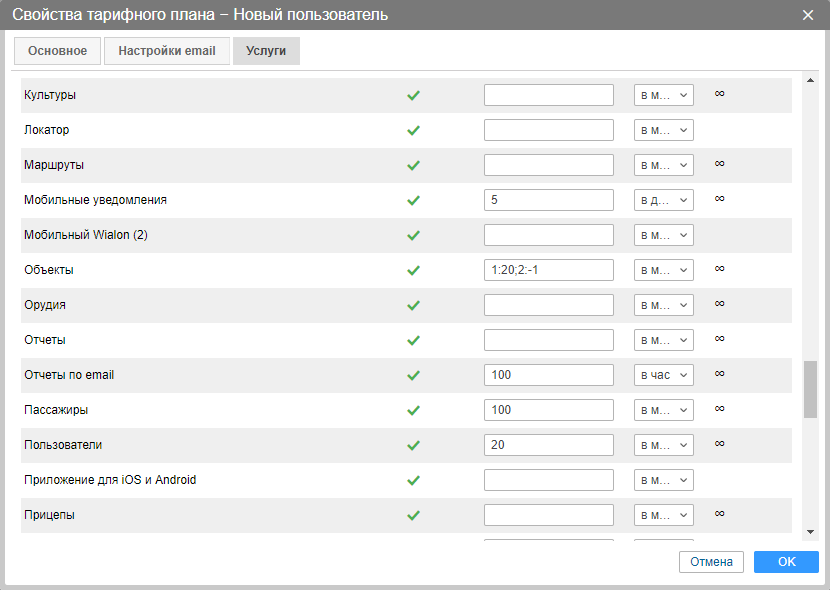Disable the Мобильный Wialon (2) service checkmark
The image size is (830, 590).
pyautogui.click(x=414, y=235)
